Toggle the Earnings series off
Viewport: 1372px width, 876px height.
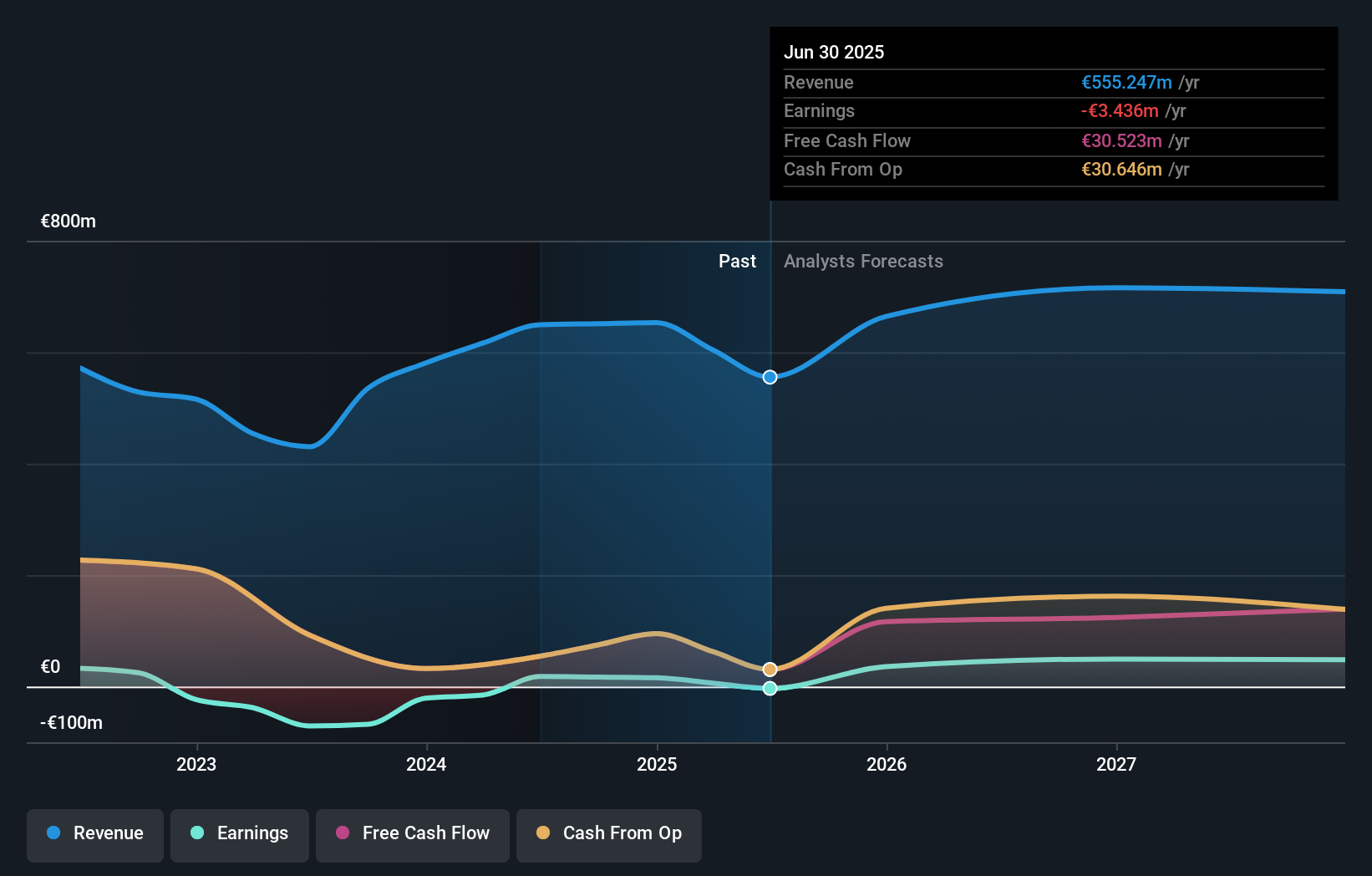(240, 833)
